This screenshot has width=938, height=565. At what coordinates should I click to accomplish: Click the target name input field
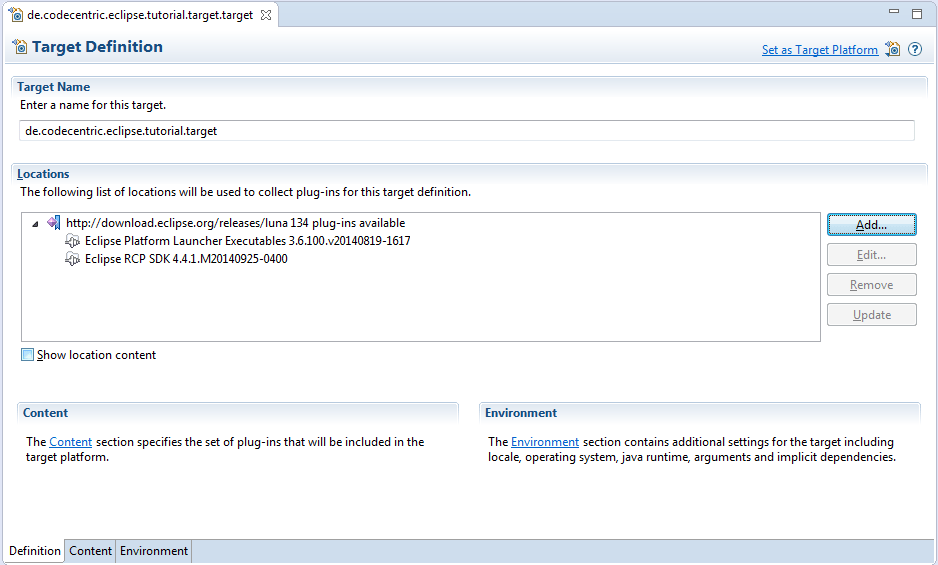tap(466, 131)
